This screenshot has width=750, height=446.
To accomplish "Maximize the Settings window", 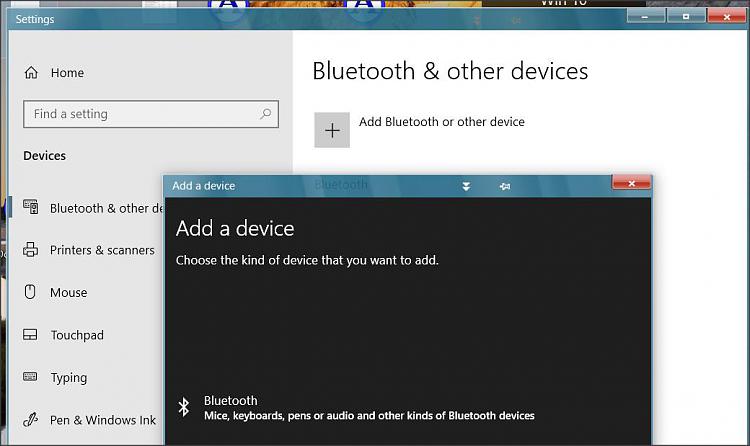I will click(x=686, y=17).
